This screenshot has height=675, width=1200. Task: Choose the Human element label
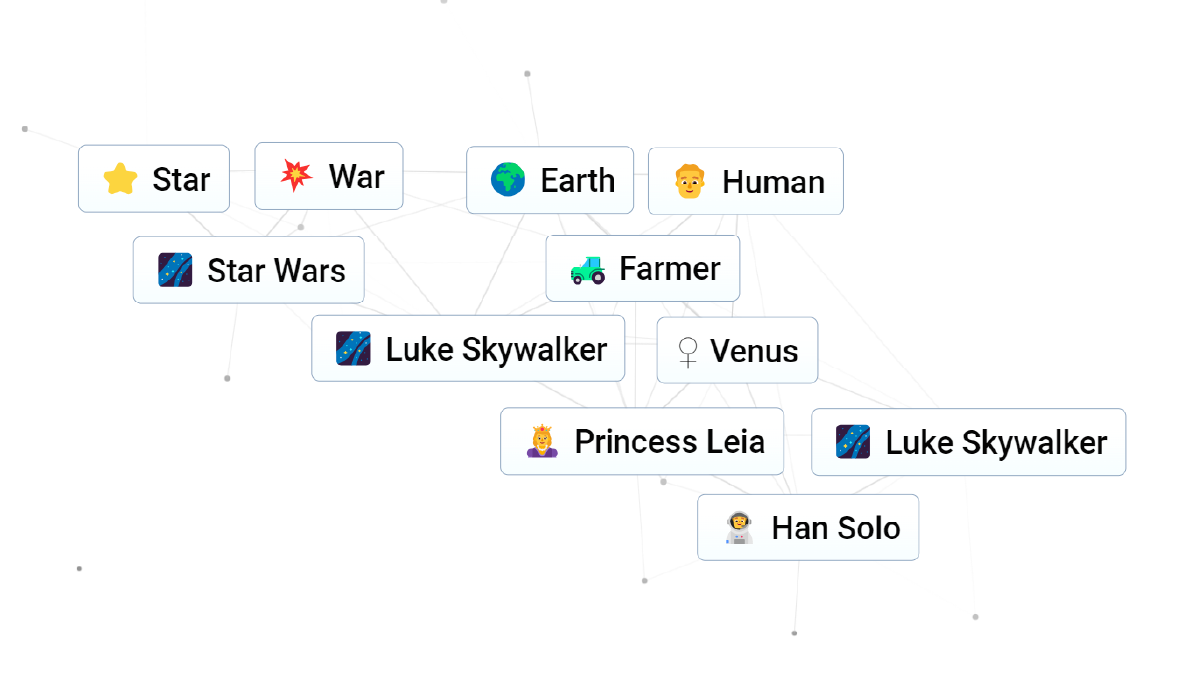[x=773, y=182]
